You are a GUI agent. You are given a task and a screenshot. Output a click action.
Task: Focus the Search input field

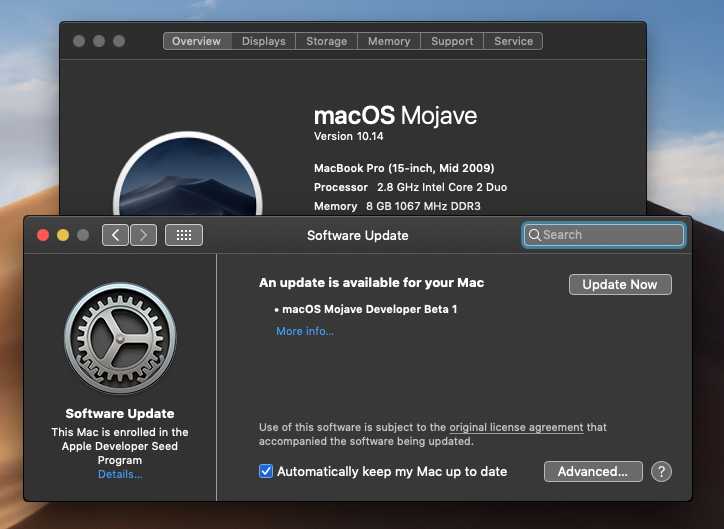pos(603,235)
